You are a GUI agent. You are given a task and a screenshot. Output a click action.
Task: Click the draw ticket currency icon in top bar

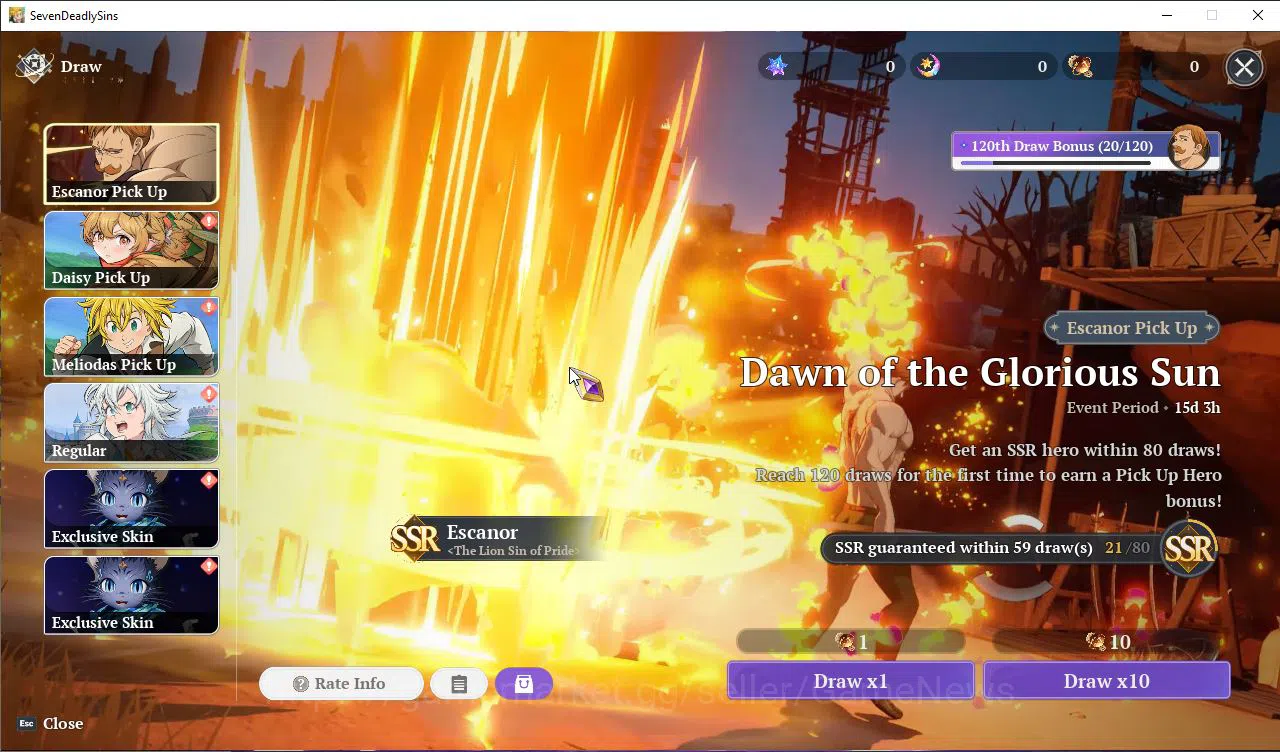pos(1080,66)
